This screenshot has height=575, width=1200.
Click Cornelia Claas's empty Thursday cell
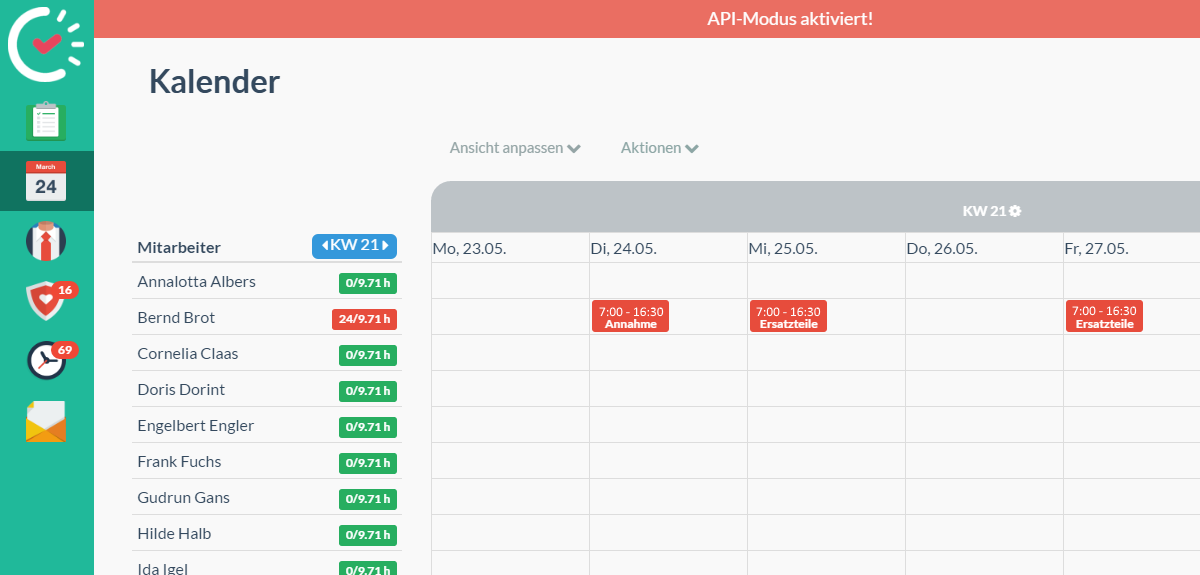[x=984, y=353]
